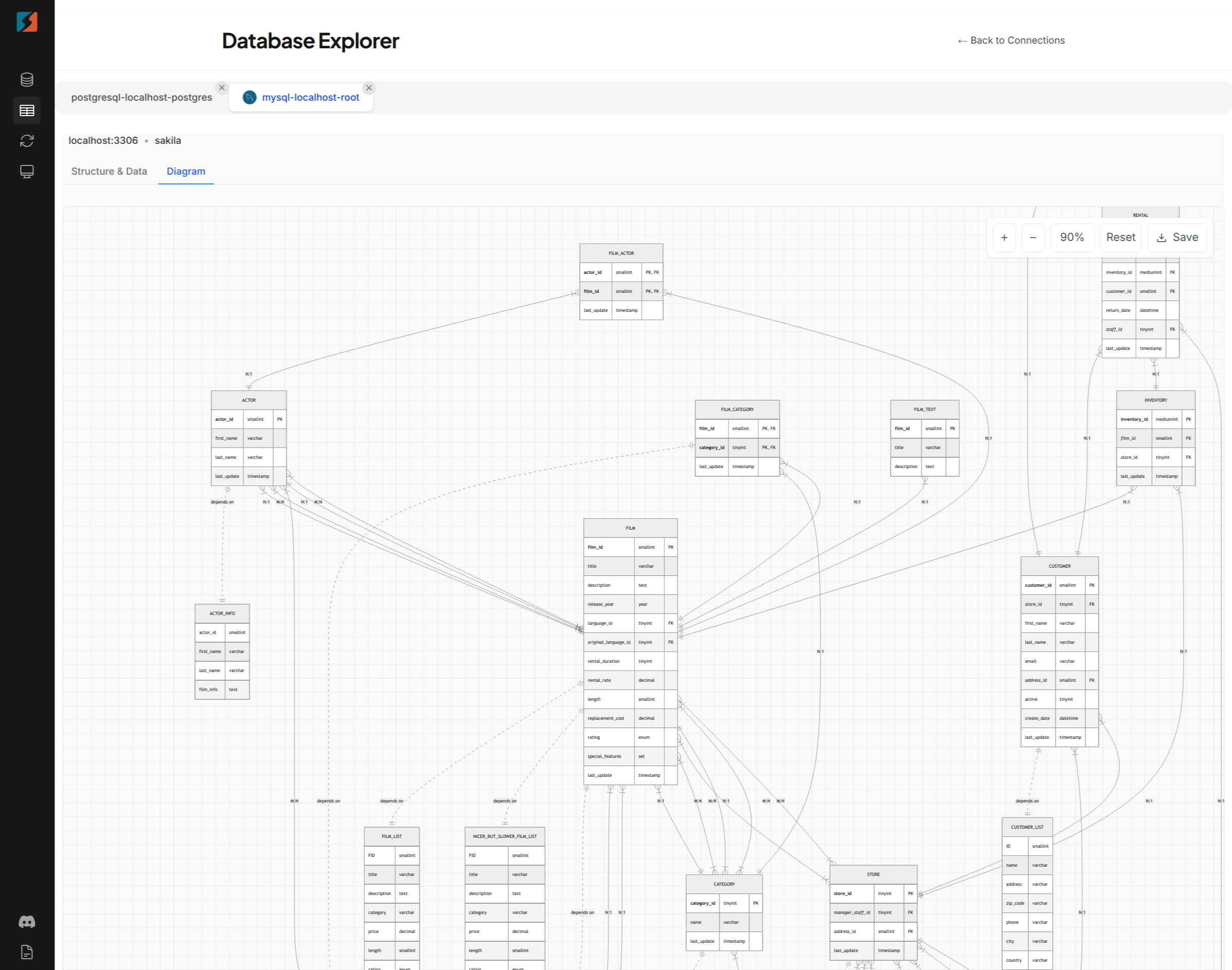Viewport: 1232px width, 970px height.
Task: Close the mysql-localhost-root connection tab
Action: (369, 88)
